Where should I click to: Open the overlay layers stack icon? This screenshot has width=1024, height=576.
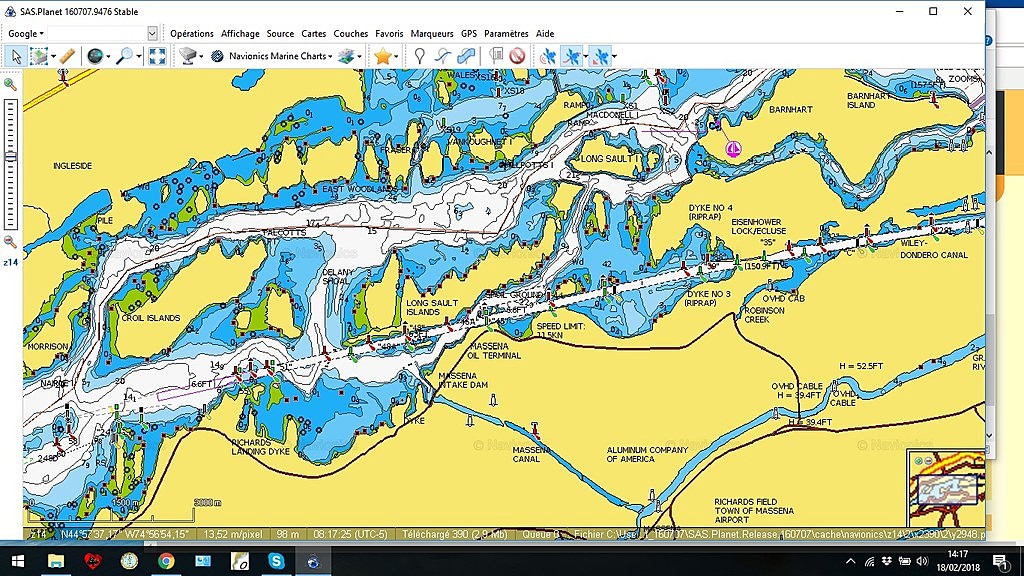pos(346,56)
